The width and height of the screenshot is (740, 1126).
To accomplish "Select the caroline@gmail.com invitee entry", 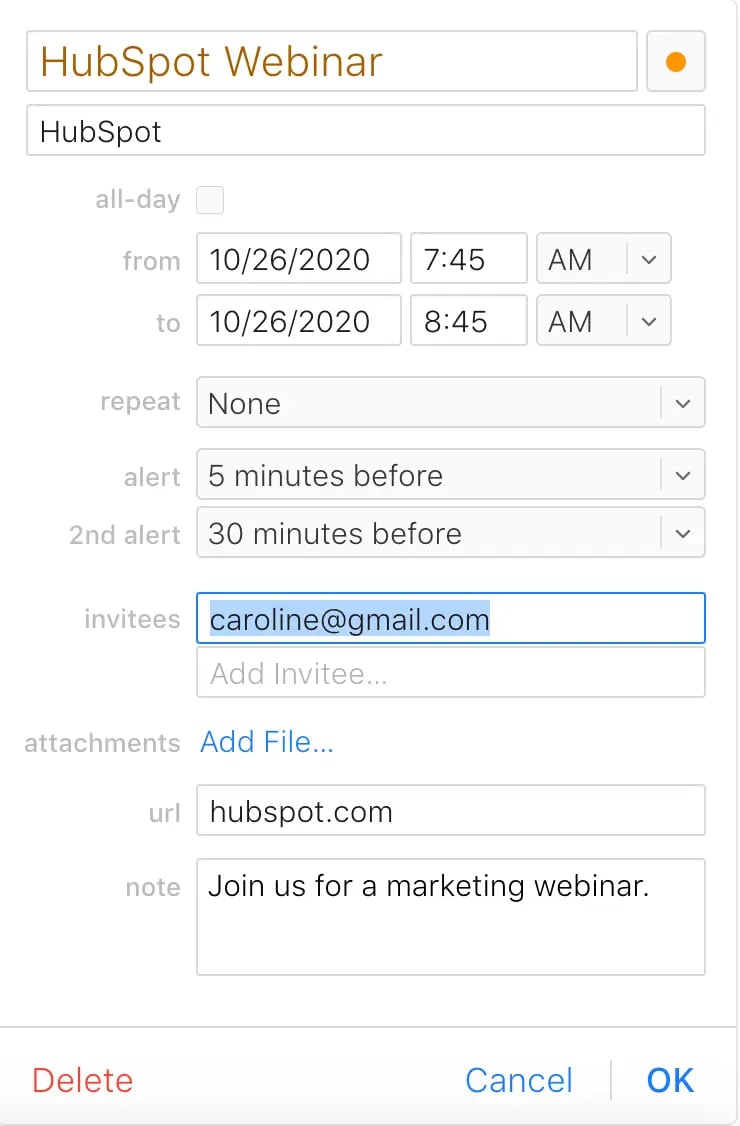I will coord(350,619).
